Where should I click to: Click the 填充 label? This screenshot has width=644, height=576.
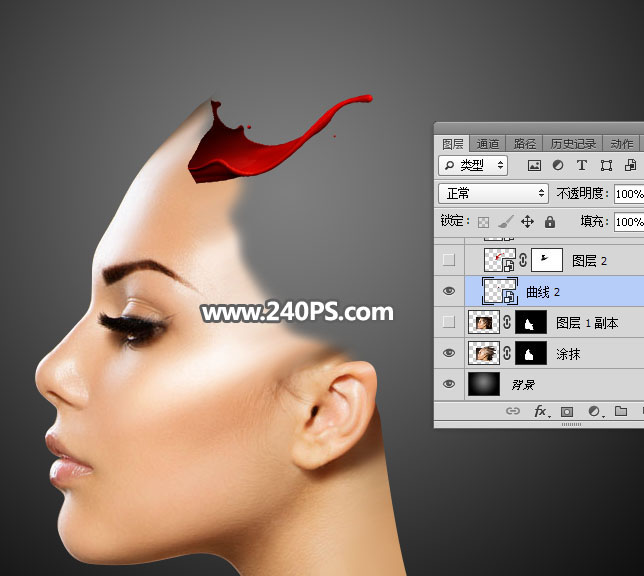coord(594,222)
